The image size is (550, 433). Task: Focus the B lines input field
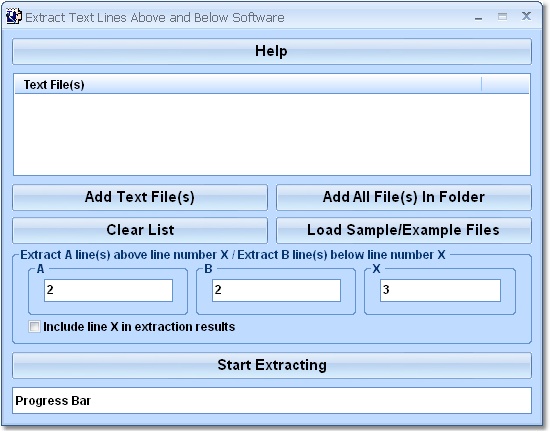(x=276, y=290)
